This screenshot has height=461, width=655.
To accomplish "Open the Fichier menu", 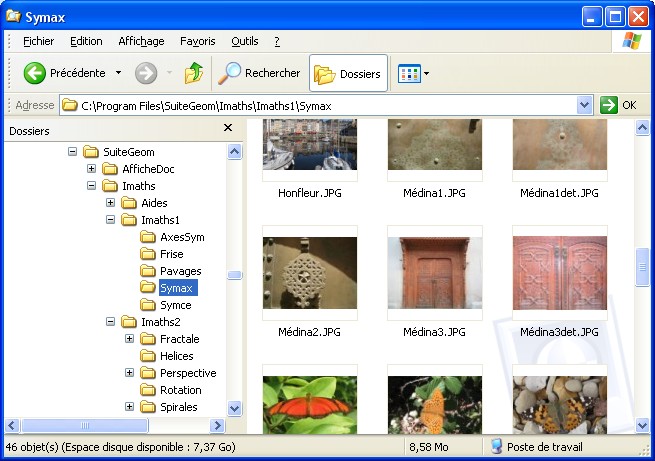I will (x=38, y=41).
